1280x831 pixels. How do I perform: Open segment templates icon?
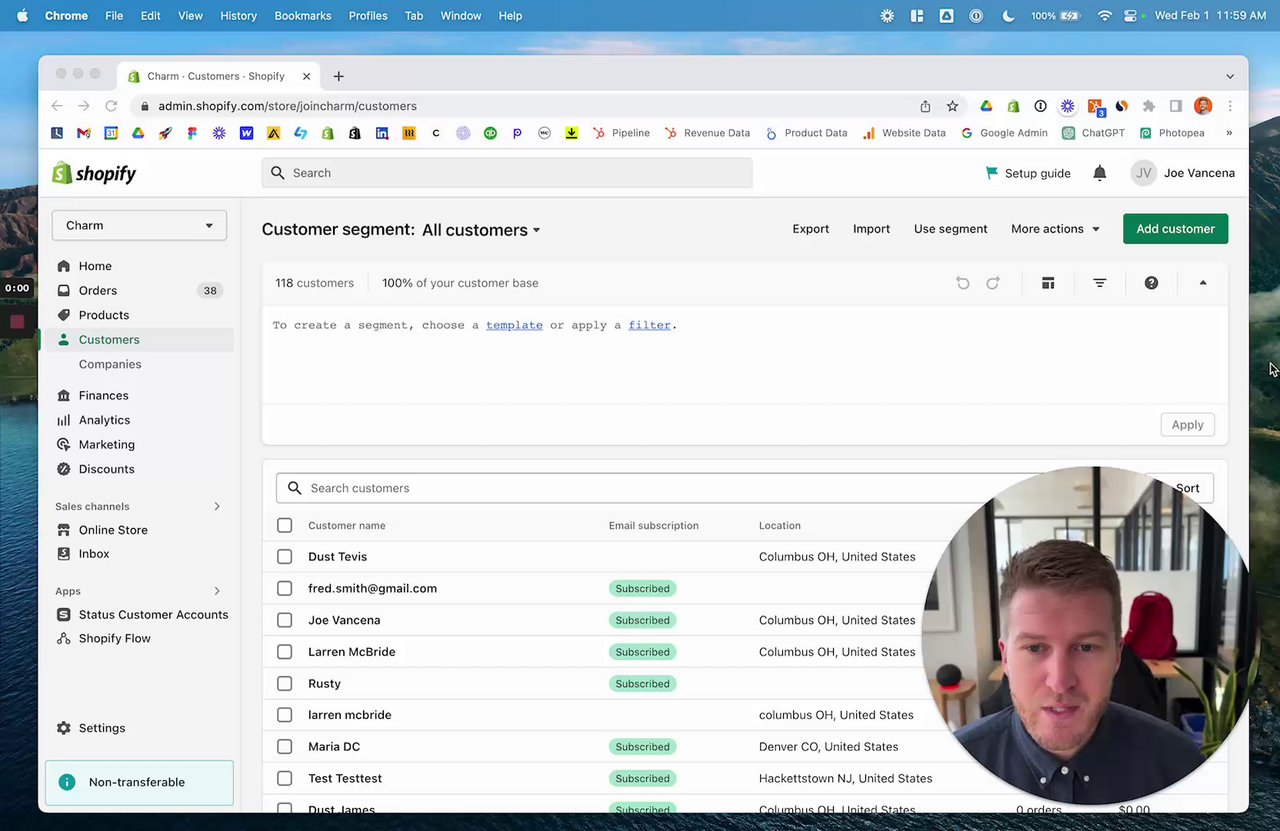coord(1048,283)
